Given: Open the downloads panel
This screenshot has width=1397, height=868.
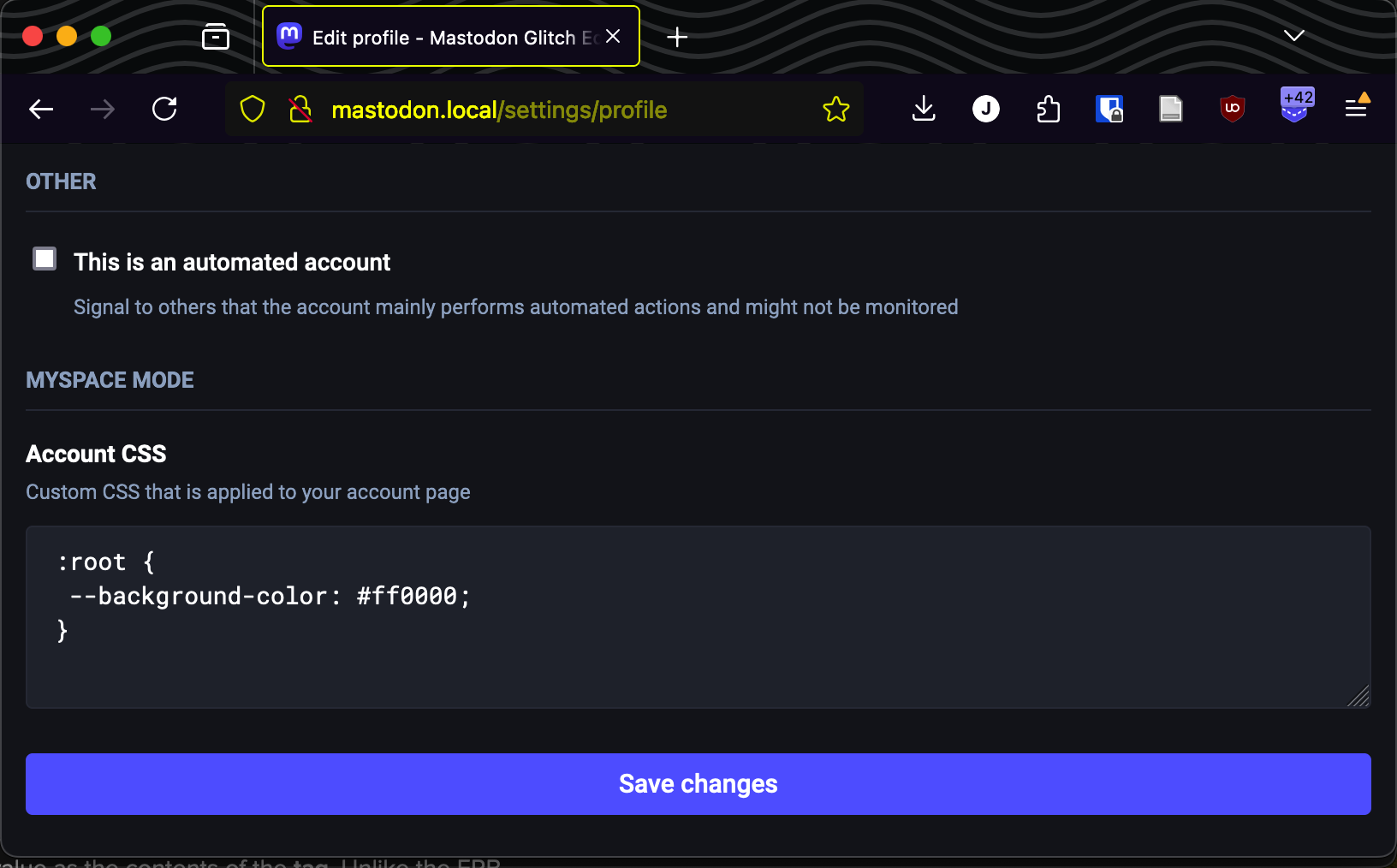Looking at the screenshot, I should coord(924,109).
